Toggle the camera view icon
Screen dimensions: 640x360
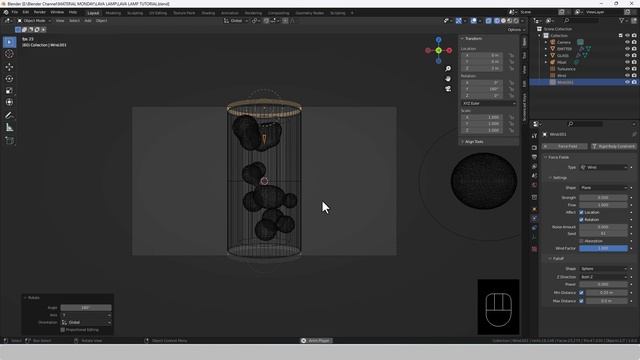coord(448,89)
